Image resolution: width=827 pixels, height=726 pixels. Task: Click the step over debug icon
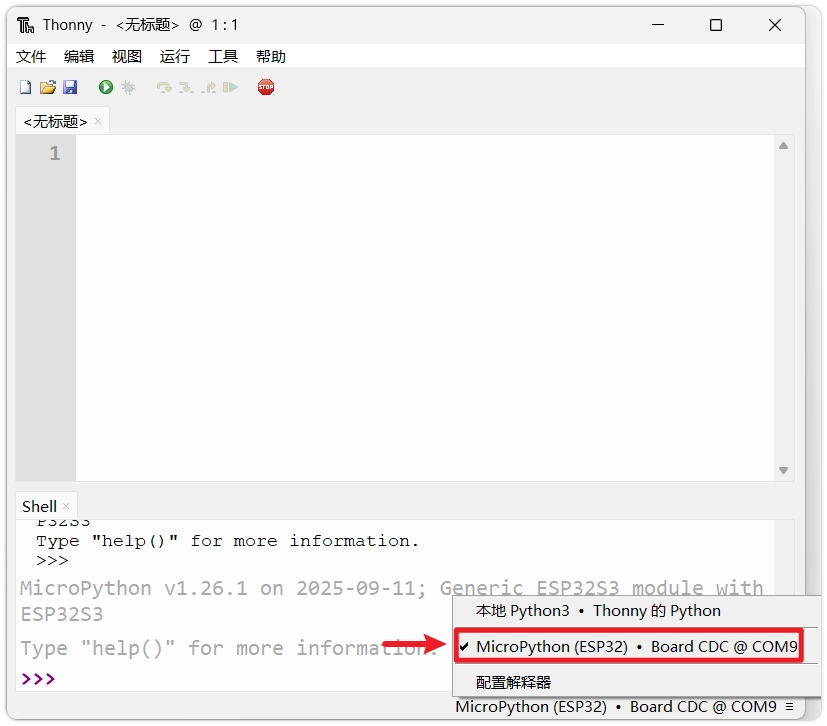[164, 88]
